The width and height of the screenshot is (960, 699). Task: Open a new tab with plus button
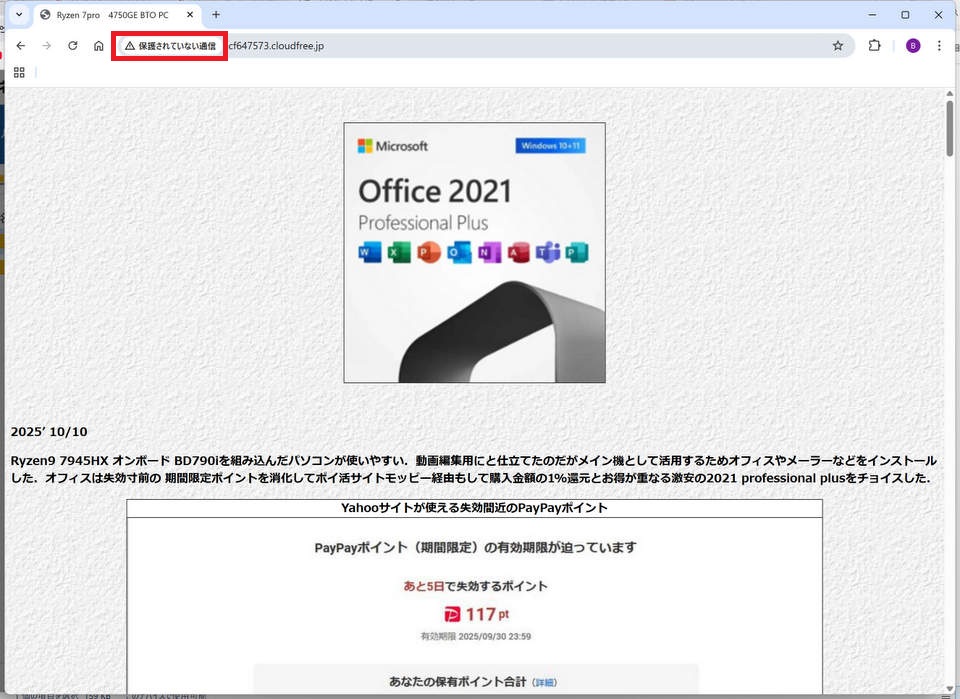pyautogui.click(x=216, y=15)
